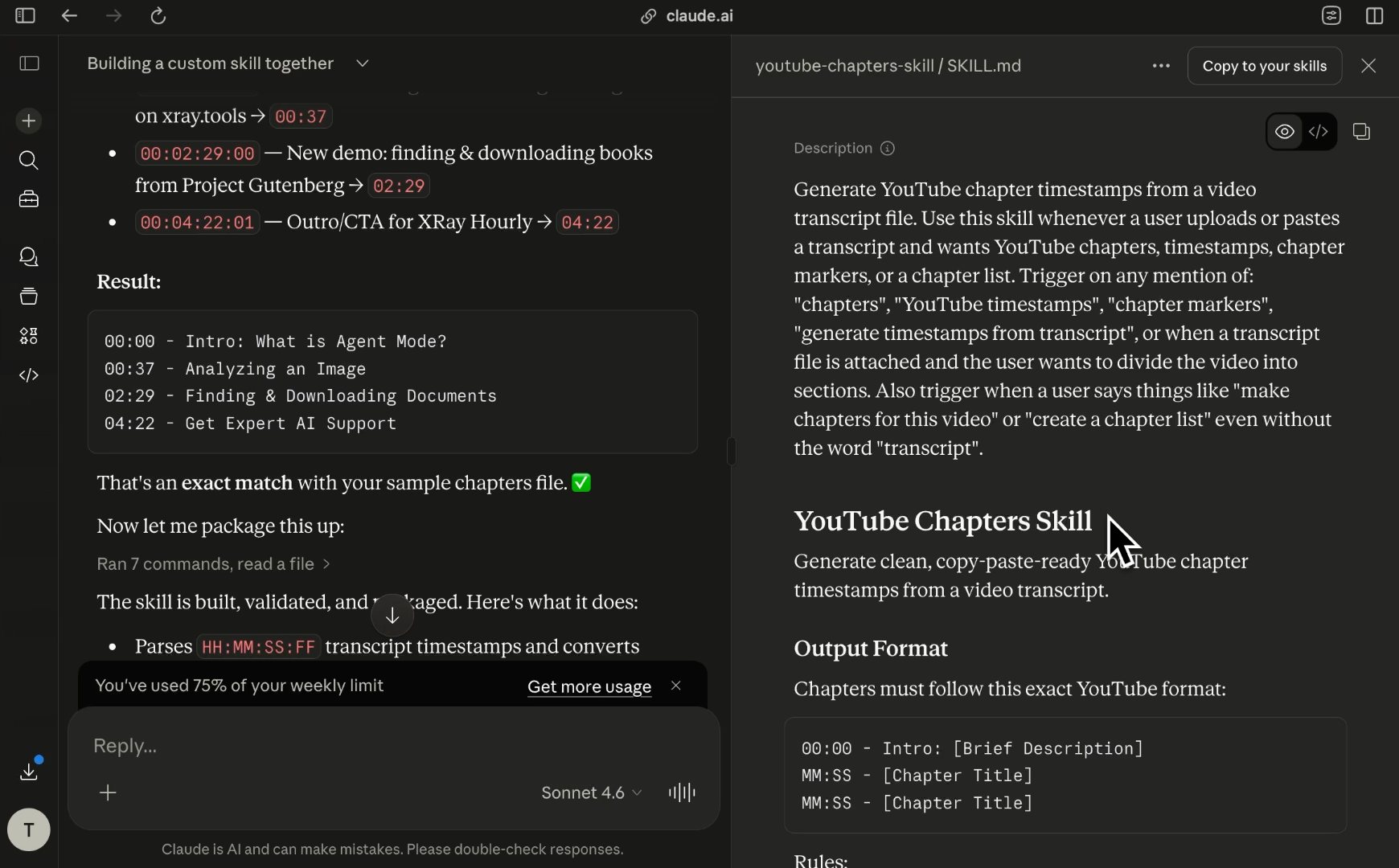
Task: Open the toolbox icon in sidebar
Action: [x=29, y=199]
